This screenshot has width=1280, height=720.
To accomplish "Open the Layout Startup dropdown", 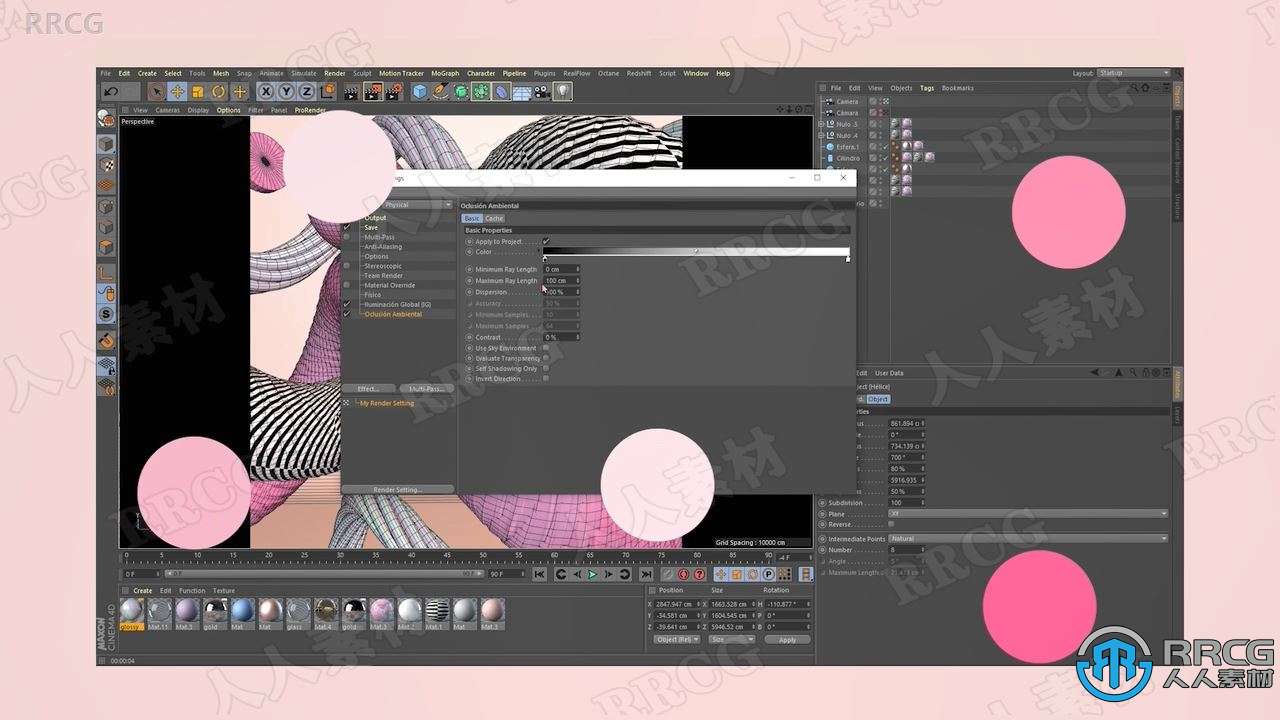I will tap(1133, 73).
